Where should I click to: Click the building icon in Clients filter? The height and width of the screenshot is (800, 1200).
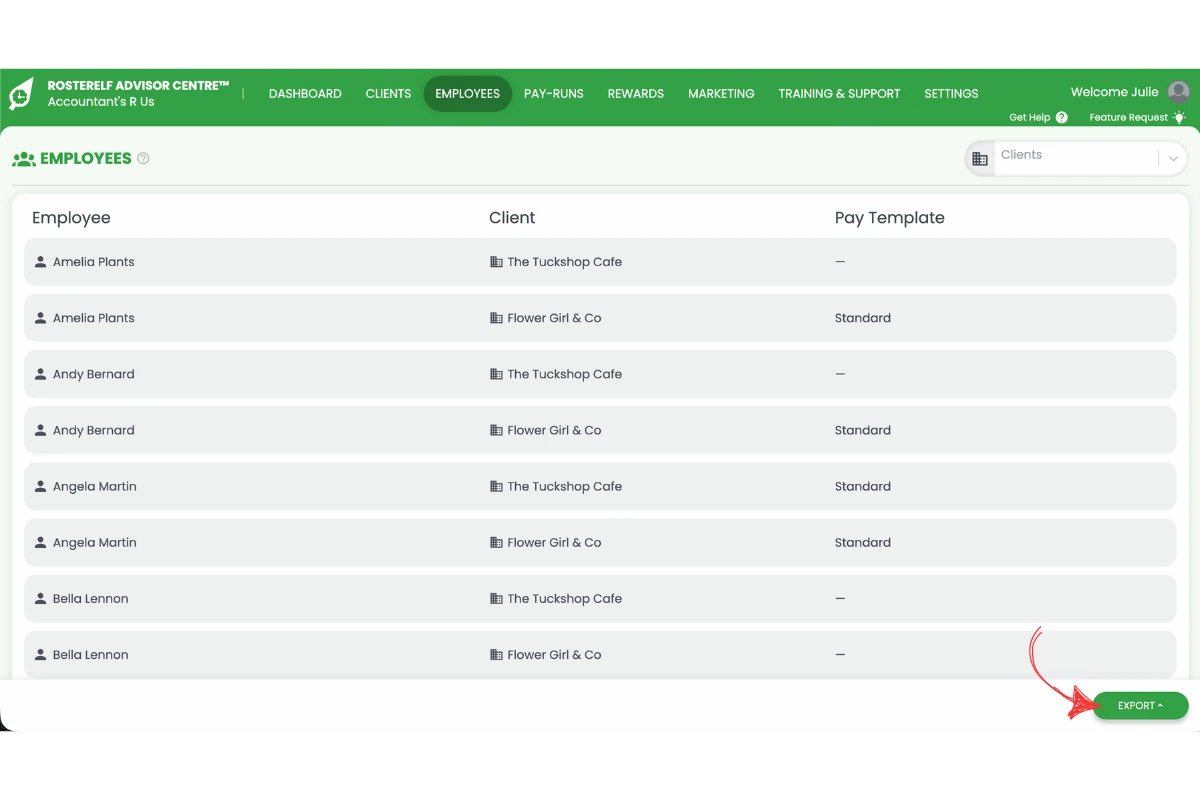[x=980, y=158]
